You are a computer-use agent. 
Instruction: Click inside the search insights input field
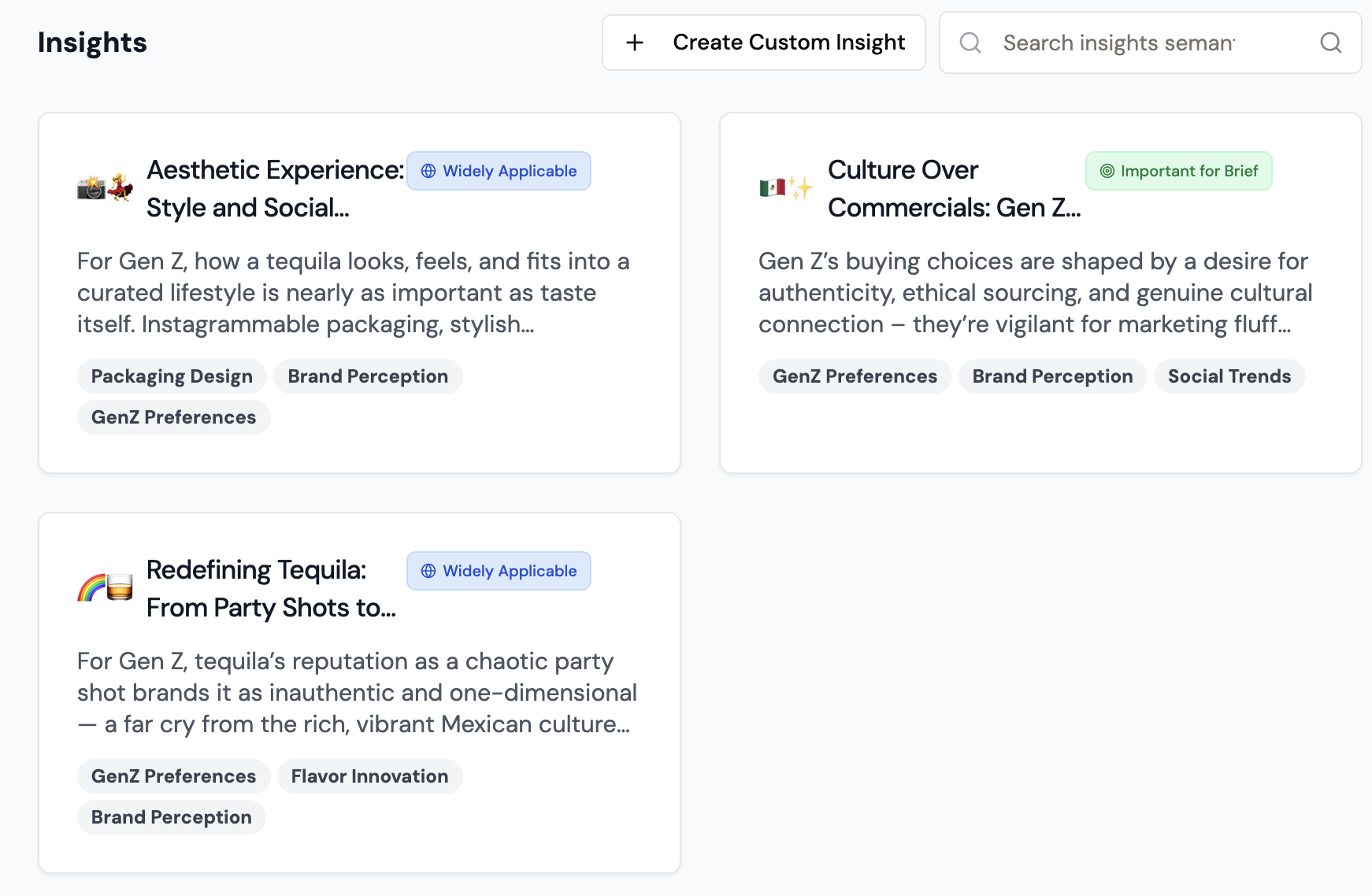tap(1118, 43)
